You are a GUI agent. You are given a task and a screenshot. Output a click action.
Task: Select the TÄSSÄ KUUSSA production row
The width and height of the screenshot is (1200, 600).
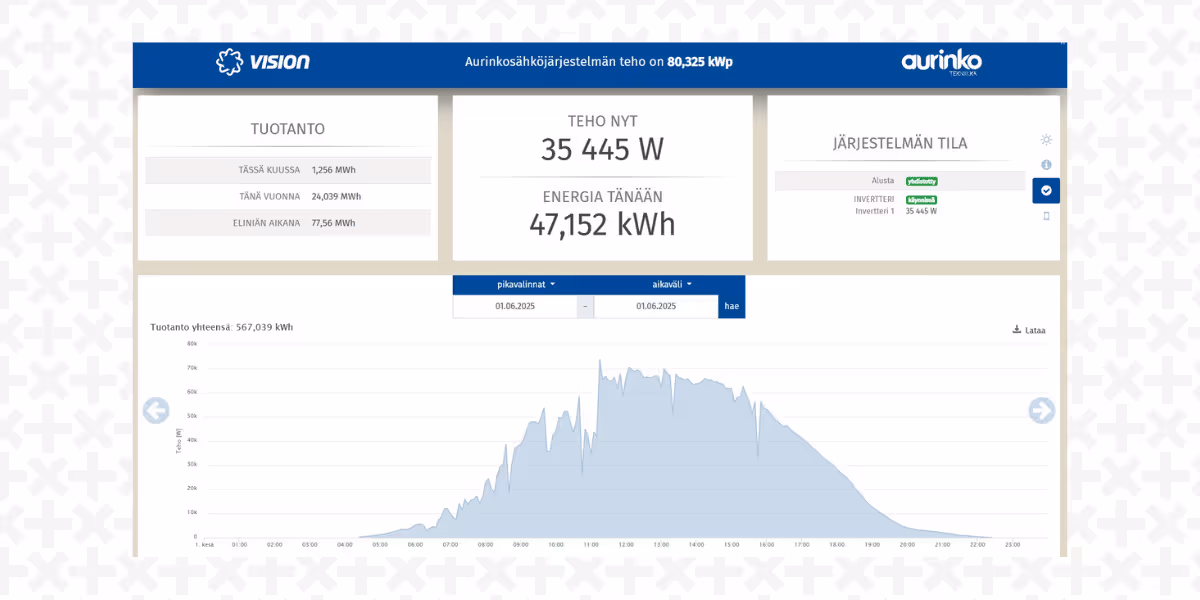point(288,170)
